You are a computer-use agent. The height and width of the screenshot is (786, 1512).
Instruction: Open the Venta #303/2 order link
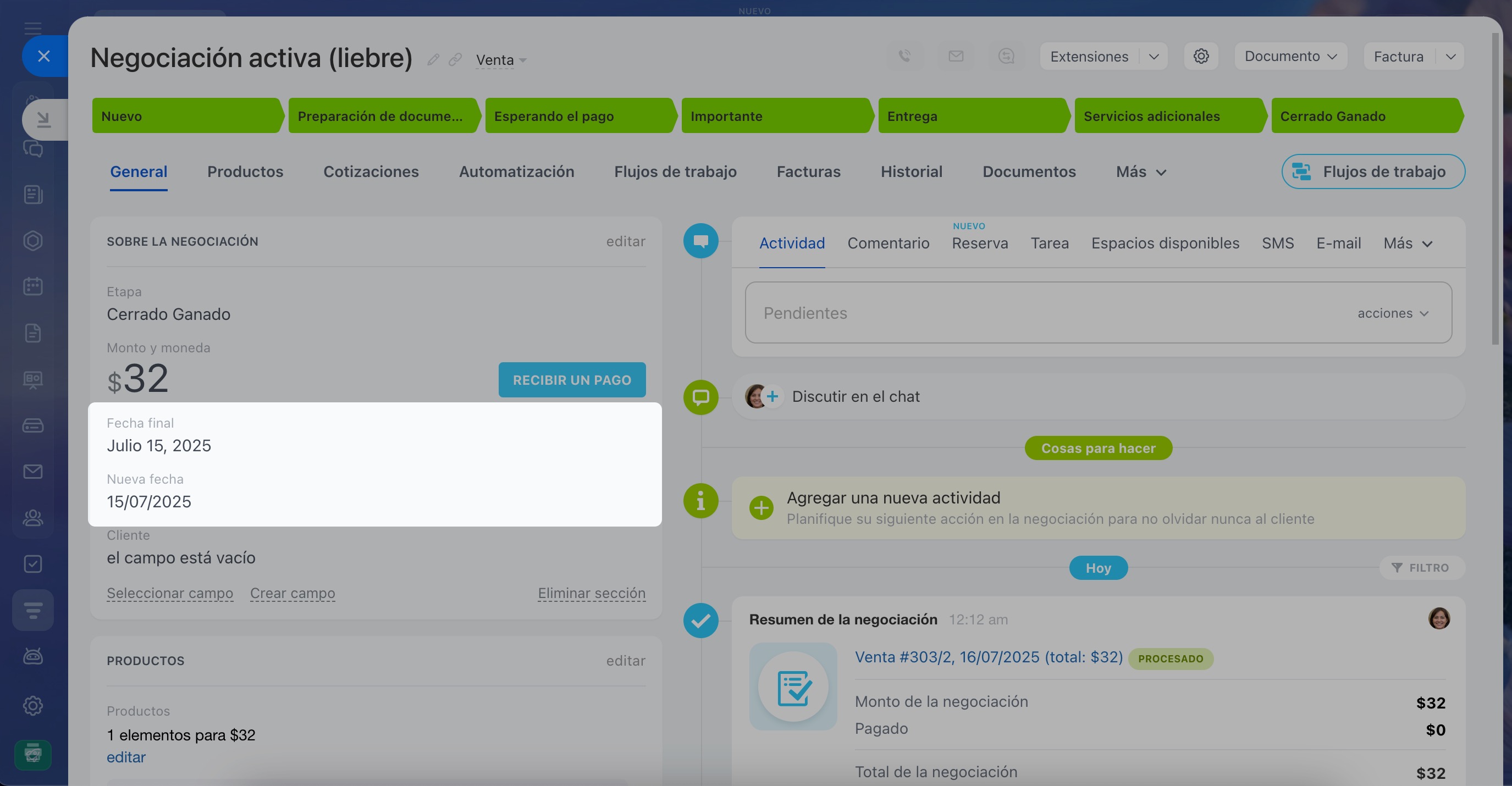click(989, 657)
